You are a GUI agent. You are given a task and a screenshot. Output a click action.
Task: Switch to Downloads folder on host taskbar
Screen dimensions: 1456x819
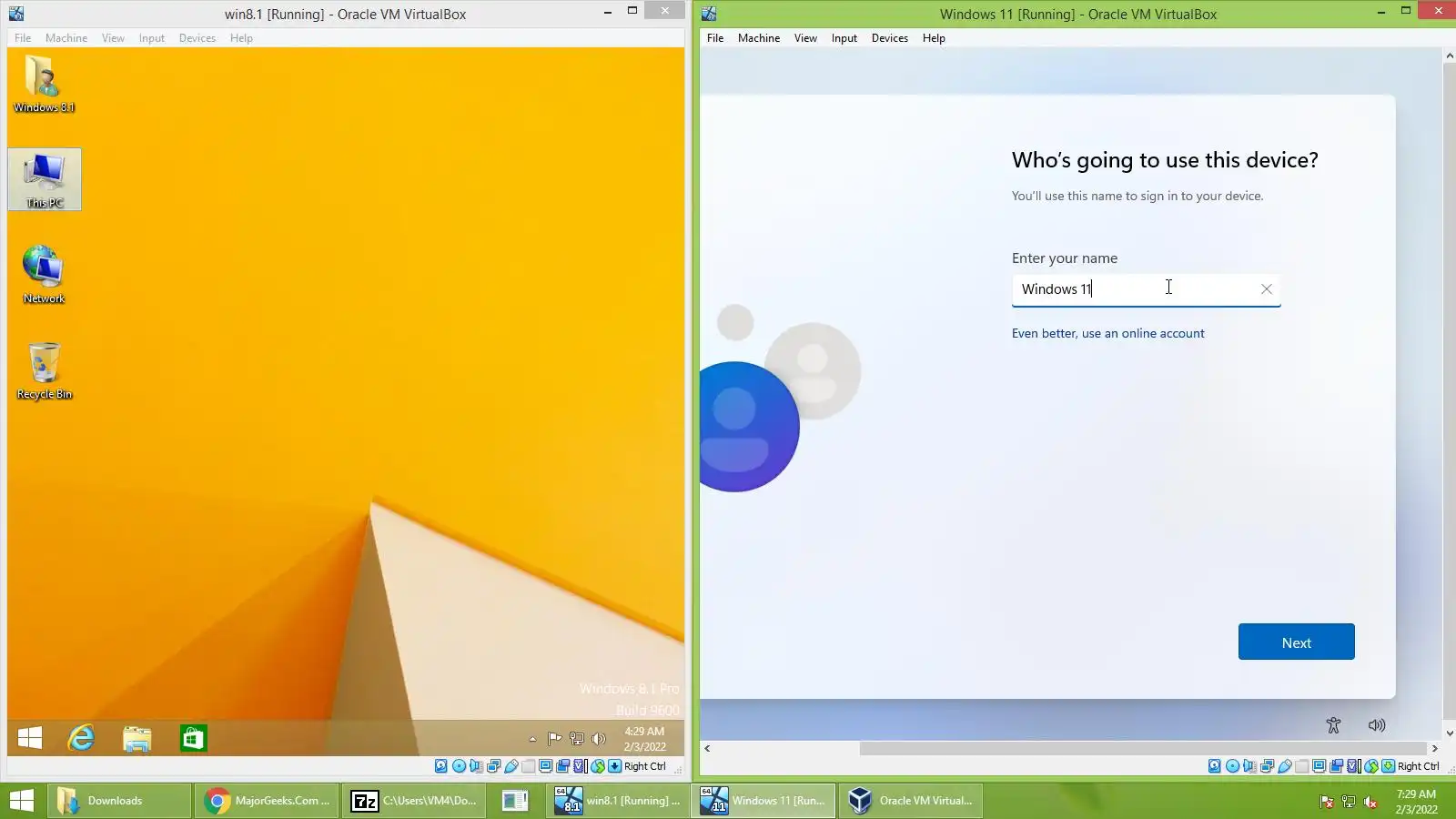(119, 801)
